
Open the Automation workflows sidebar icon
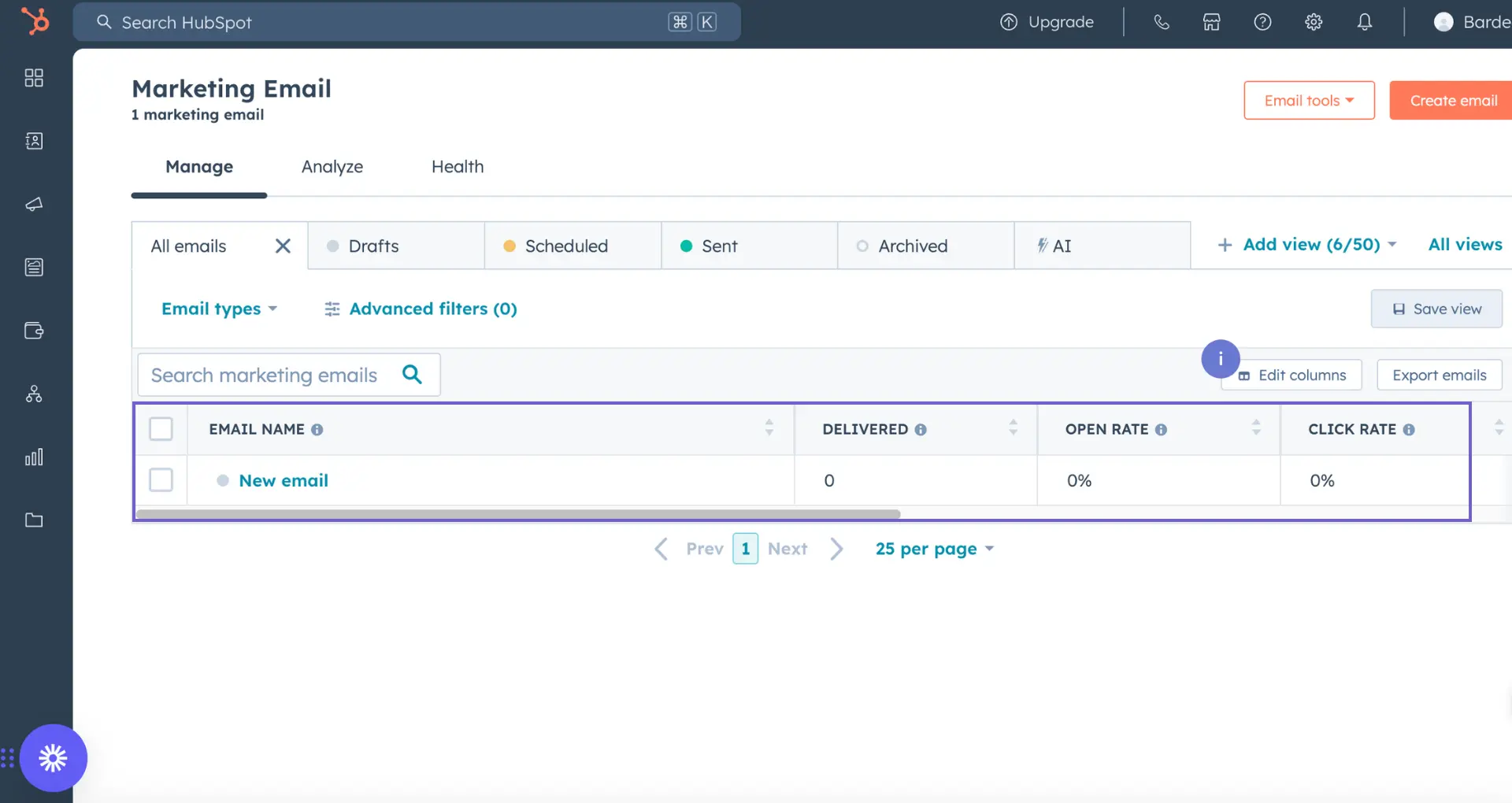[34, 394]
